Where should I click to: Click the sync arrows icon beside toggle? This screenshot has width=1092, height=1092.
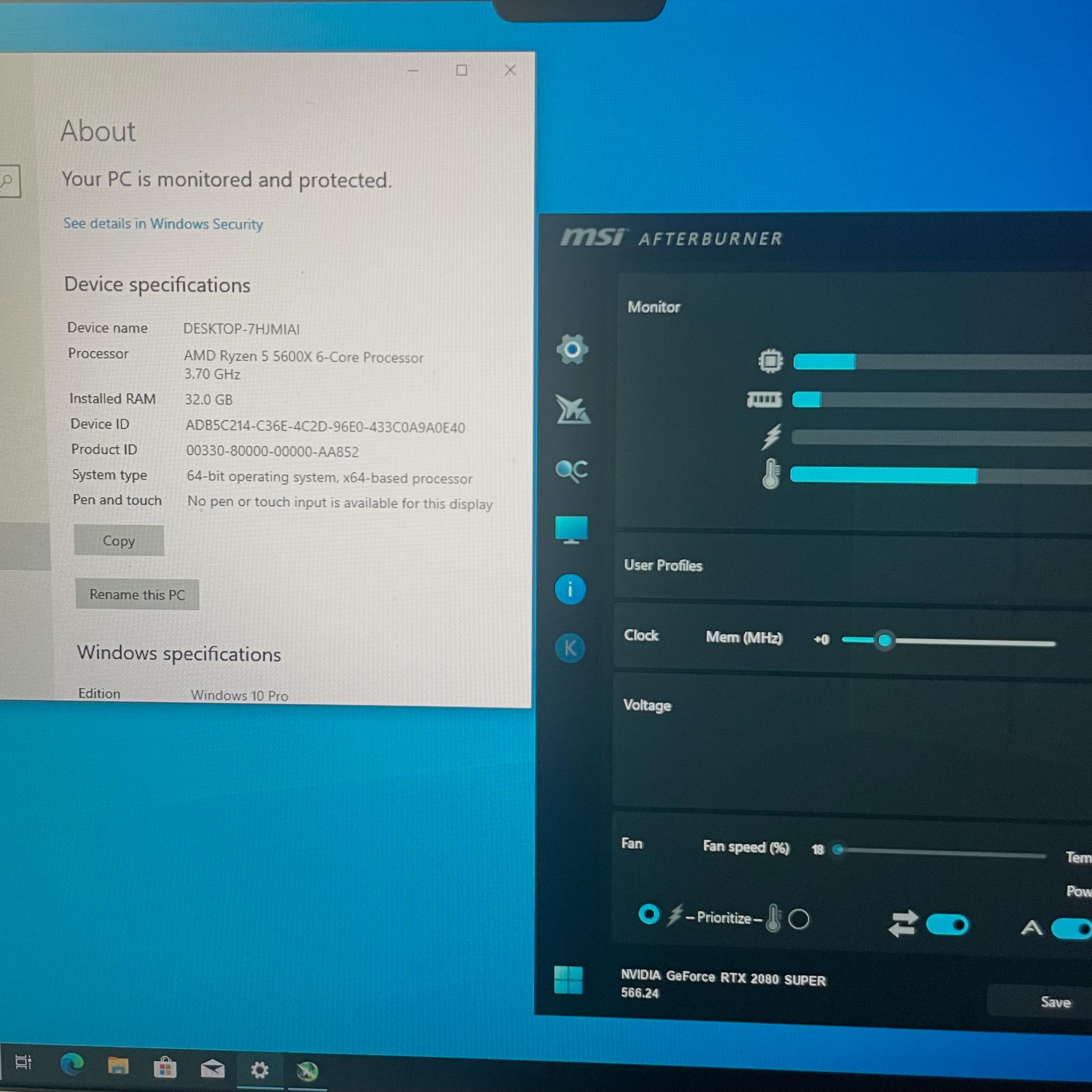click(x=903, y=923)
